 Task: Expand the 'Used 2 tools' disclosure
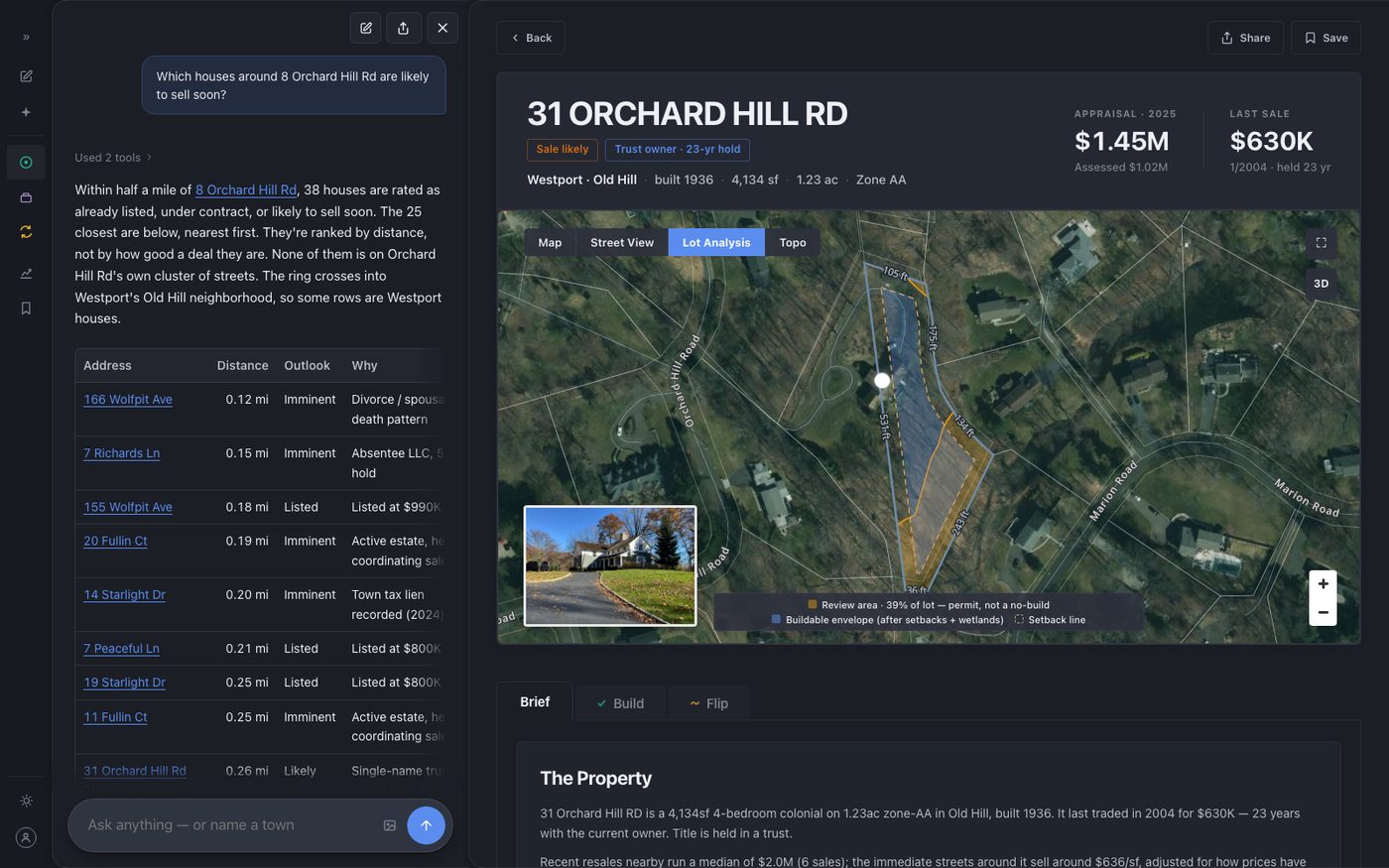(x=113, y=157)
